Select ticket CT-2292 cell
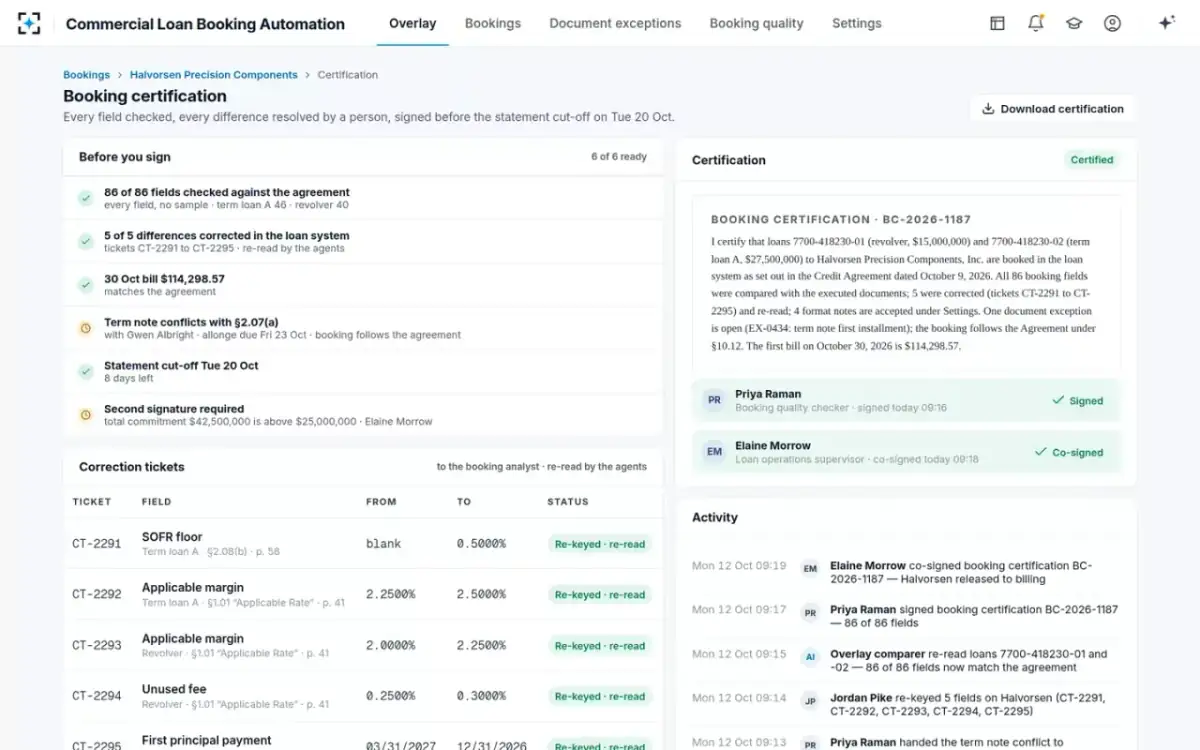 pos(97,595)
